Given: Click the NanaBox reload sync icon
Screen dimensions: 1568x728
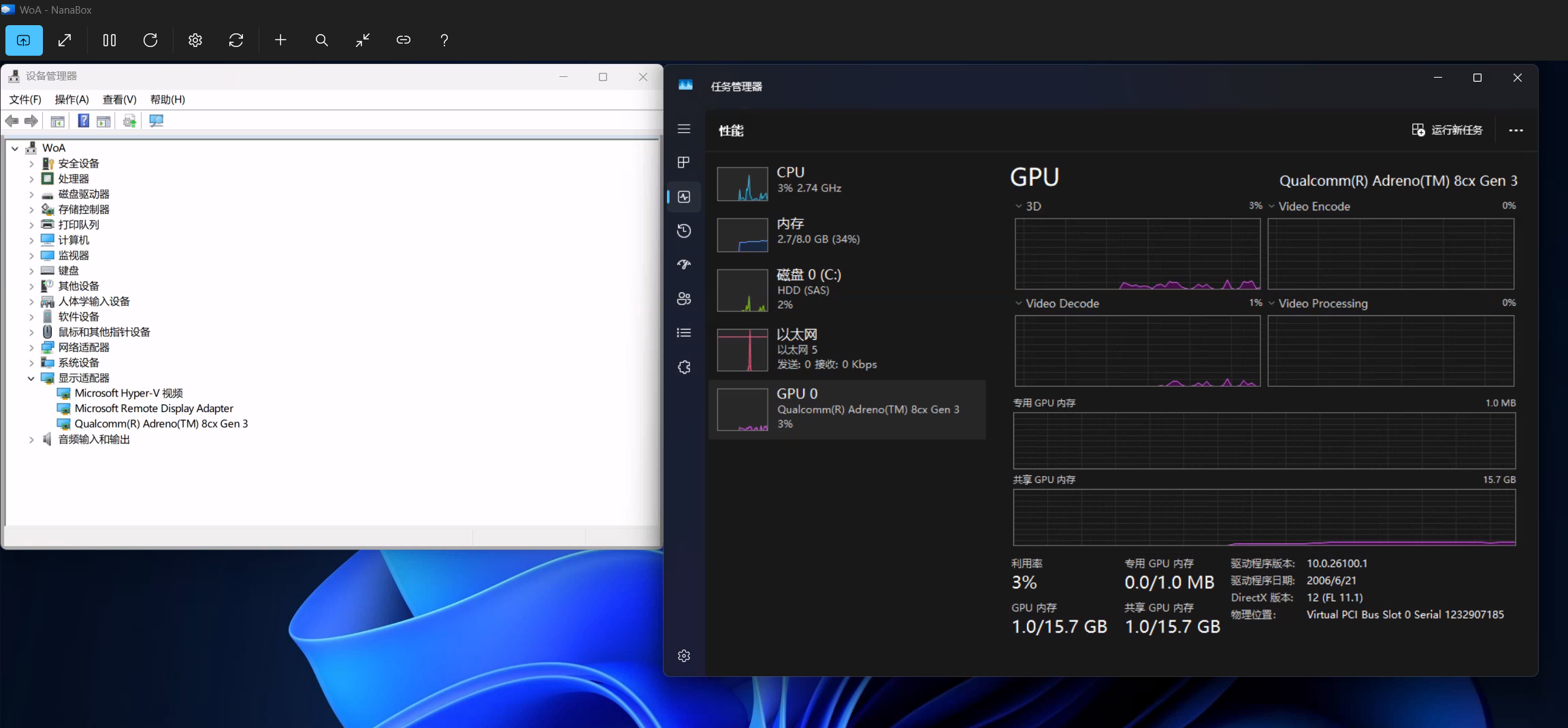Looking at the screenshot, I should pos(236,40).
